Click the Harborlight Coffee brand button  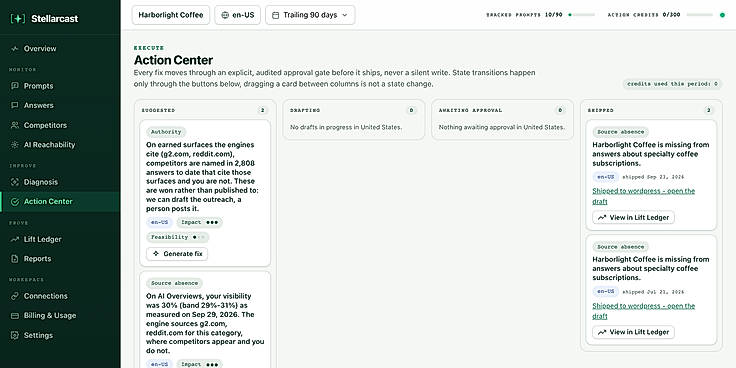tap(171, 15)
